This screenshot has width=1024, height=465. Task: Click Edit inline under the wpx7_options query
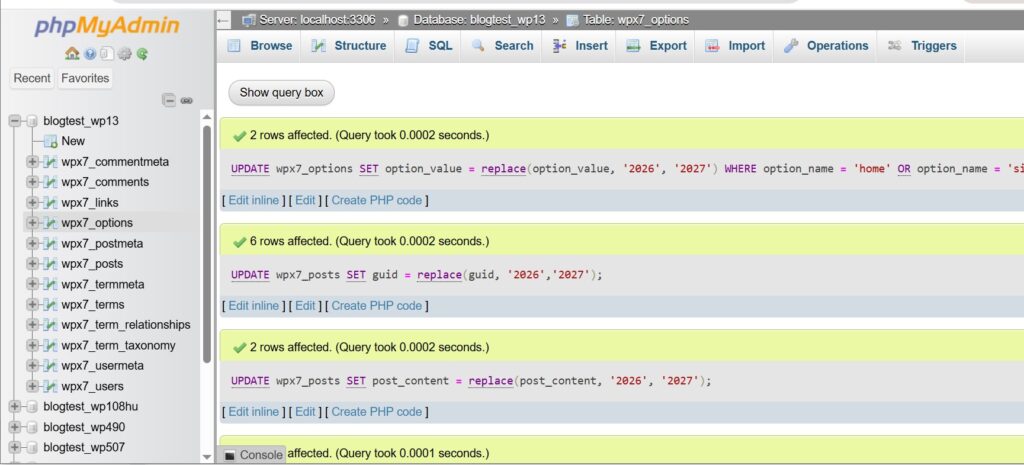253,200
